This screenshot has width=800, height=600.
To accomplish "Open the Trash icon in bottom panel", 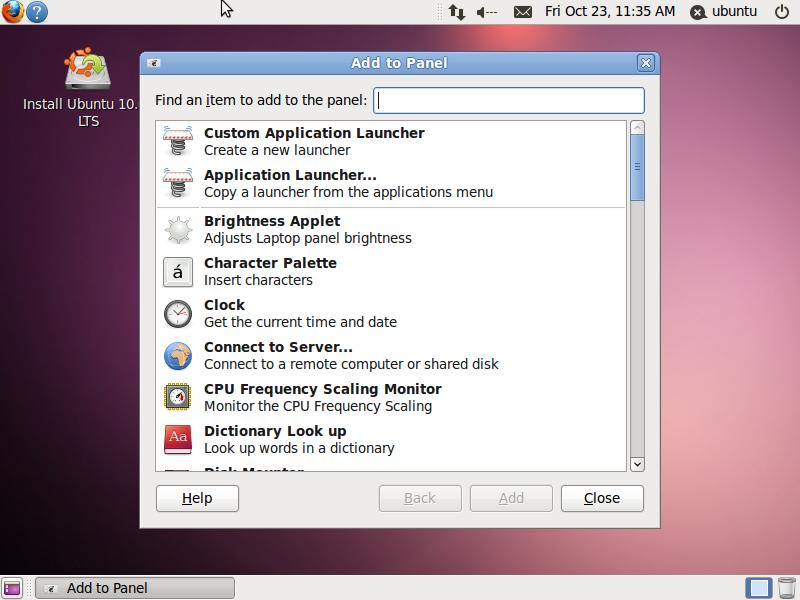I will 787,588.
